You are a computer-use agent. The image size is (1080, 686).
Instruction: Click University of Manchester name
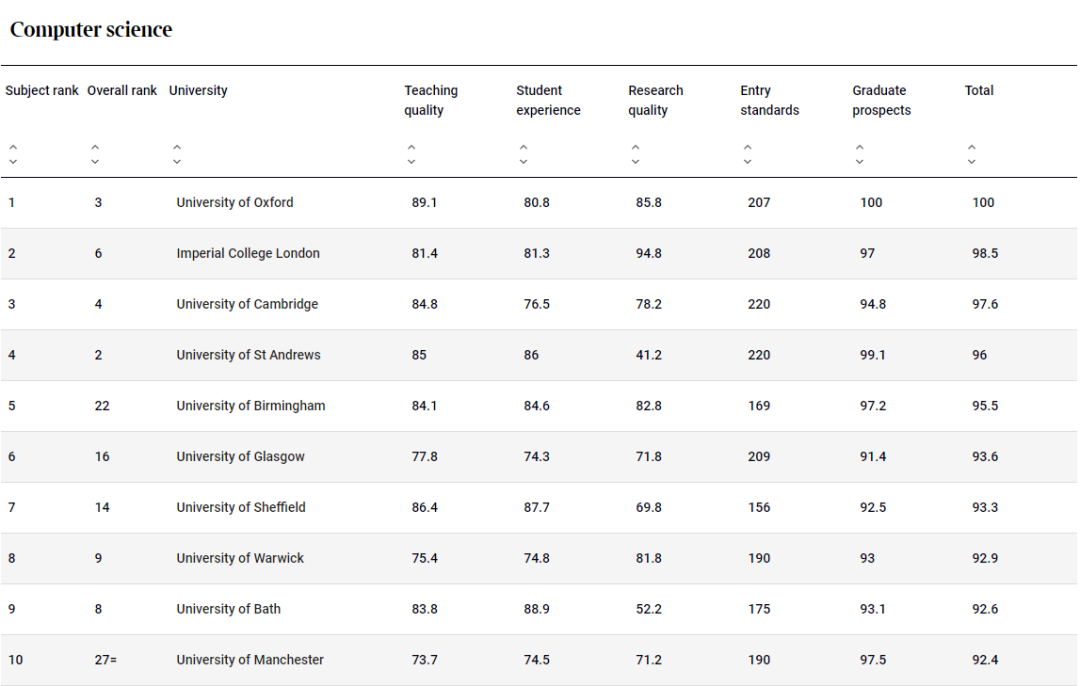click(250, 660)
